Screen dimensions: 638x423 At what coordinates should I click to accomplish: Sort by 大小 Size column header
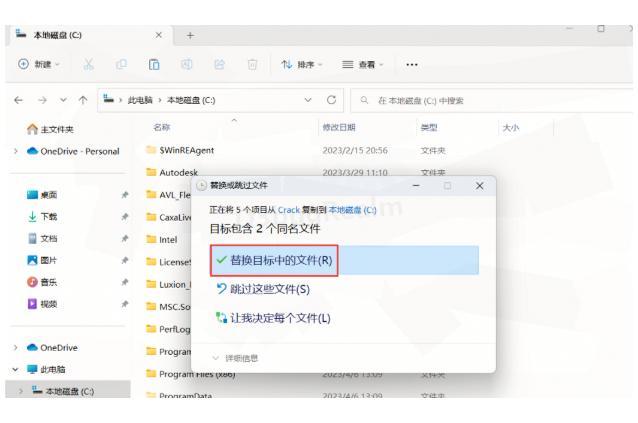[511, 128]
